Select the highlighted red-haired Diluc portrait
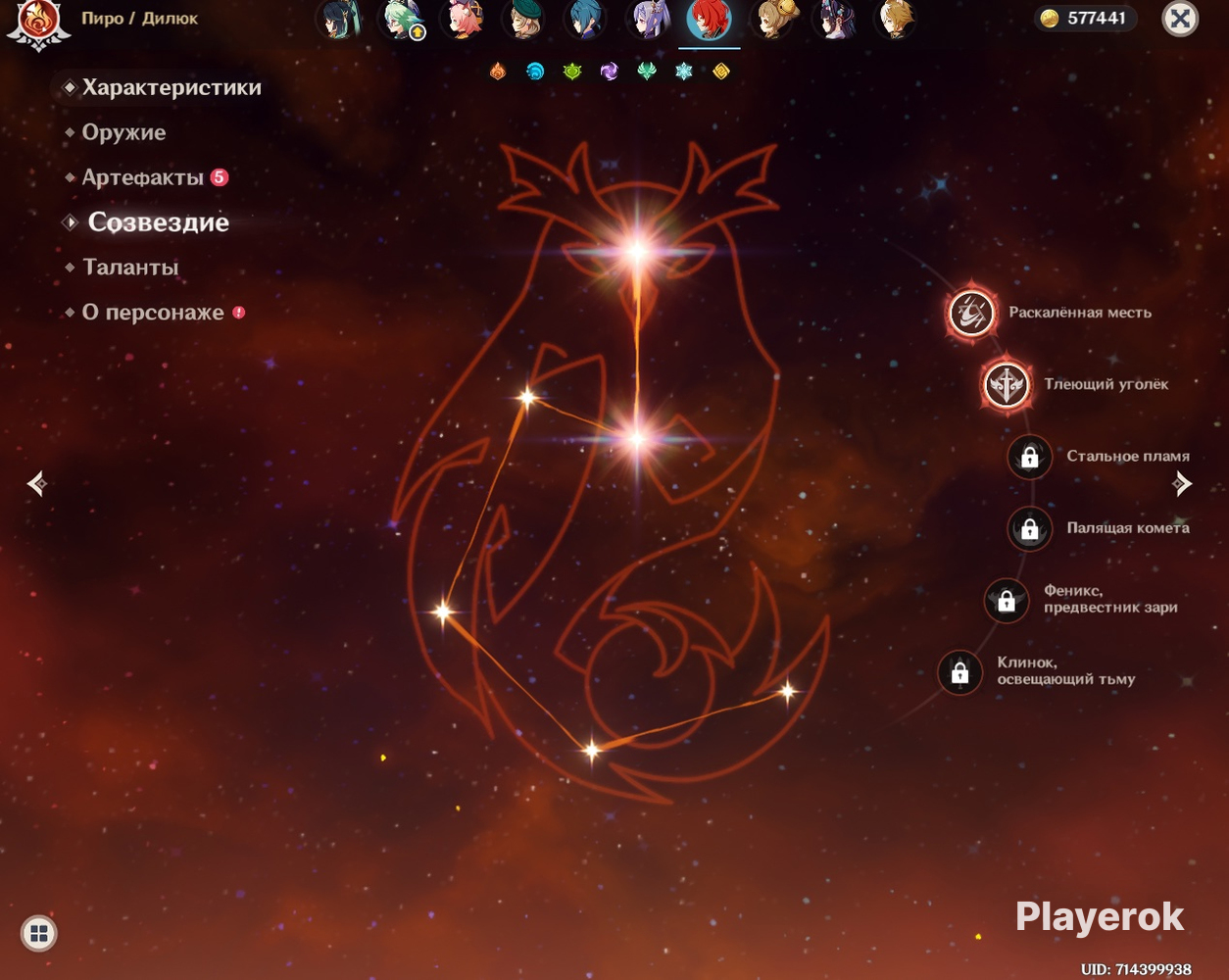Image resolution: width=1229 pixels, height=980 pixels. click(710, 20)
